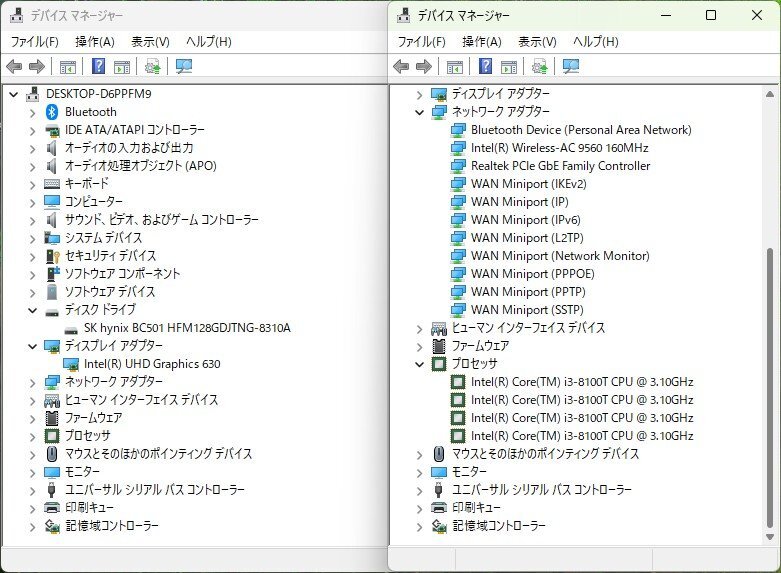Click Forward arrow in left window toolbar

tap(37, 66)
